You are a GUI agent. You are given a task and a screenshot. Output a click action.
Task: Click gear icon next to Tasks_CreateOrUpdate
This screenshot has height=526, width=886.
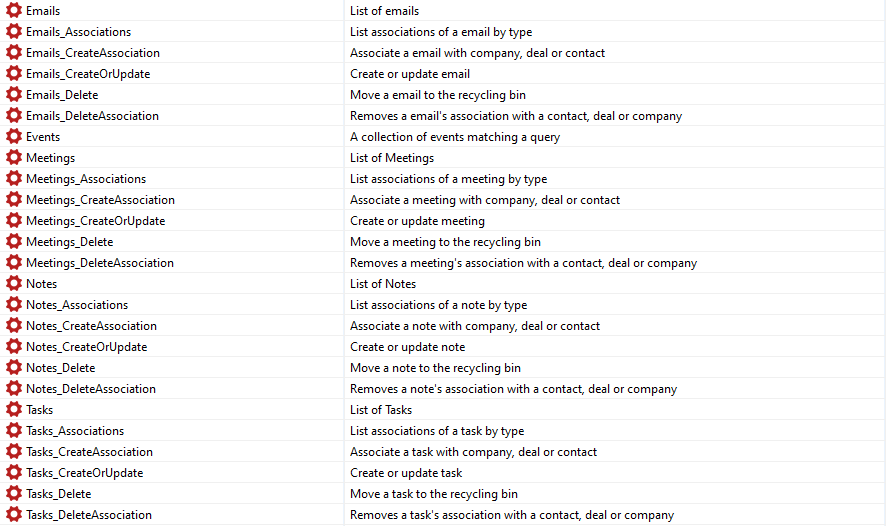(14, 473)
